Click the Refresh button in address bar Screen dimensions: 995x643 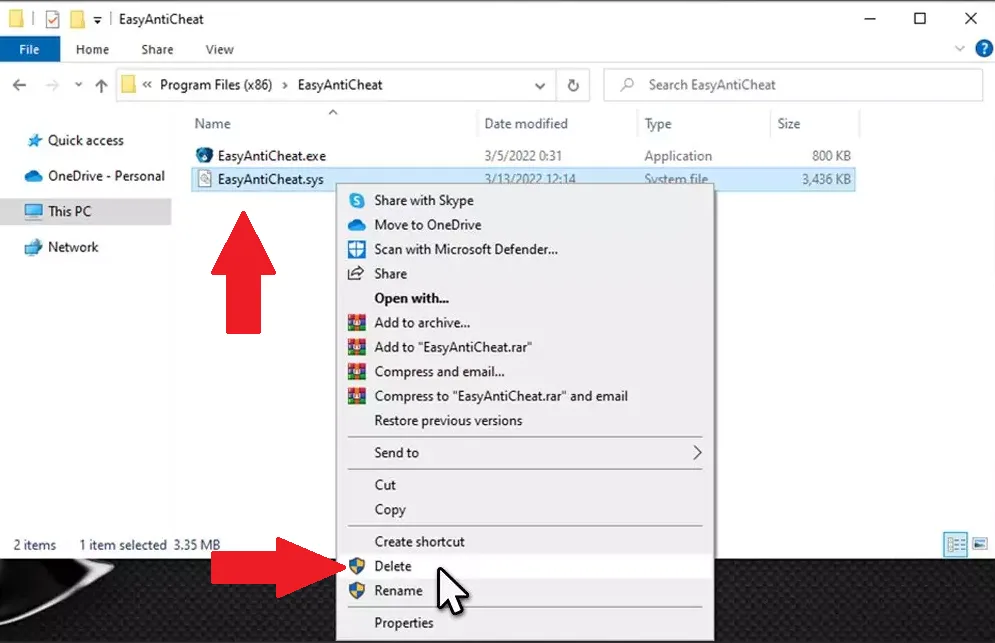573,85
